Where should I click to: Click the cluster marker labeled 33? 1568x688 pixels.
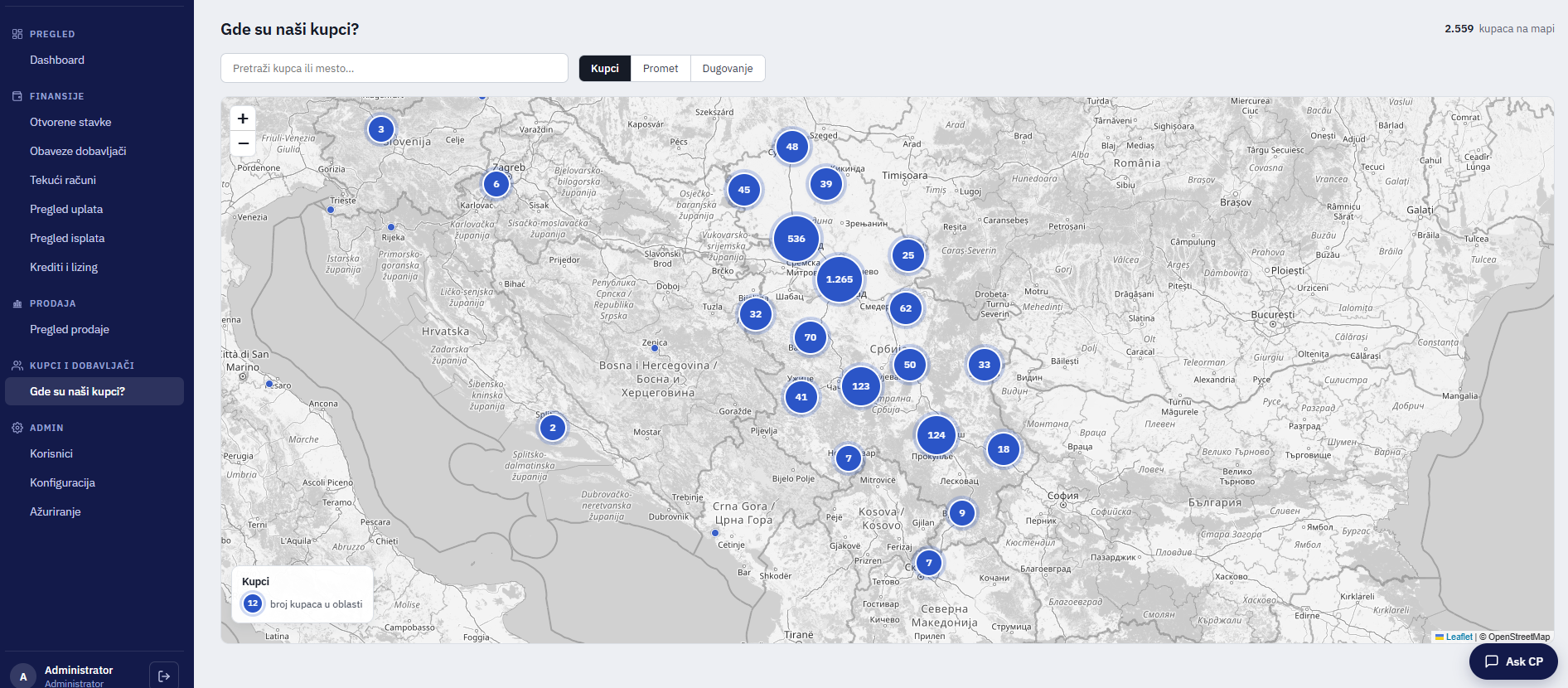985,365
